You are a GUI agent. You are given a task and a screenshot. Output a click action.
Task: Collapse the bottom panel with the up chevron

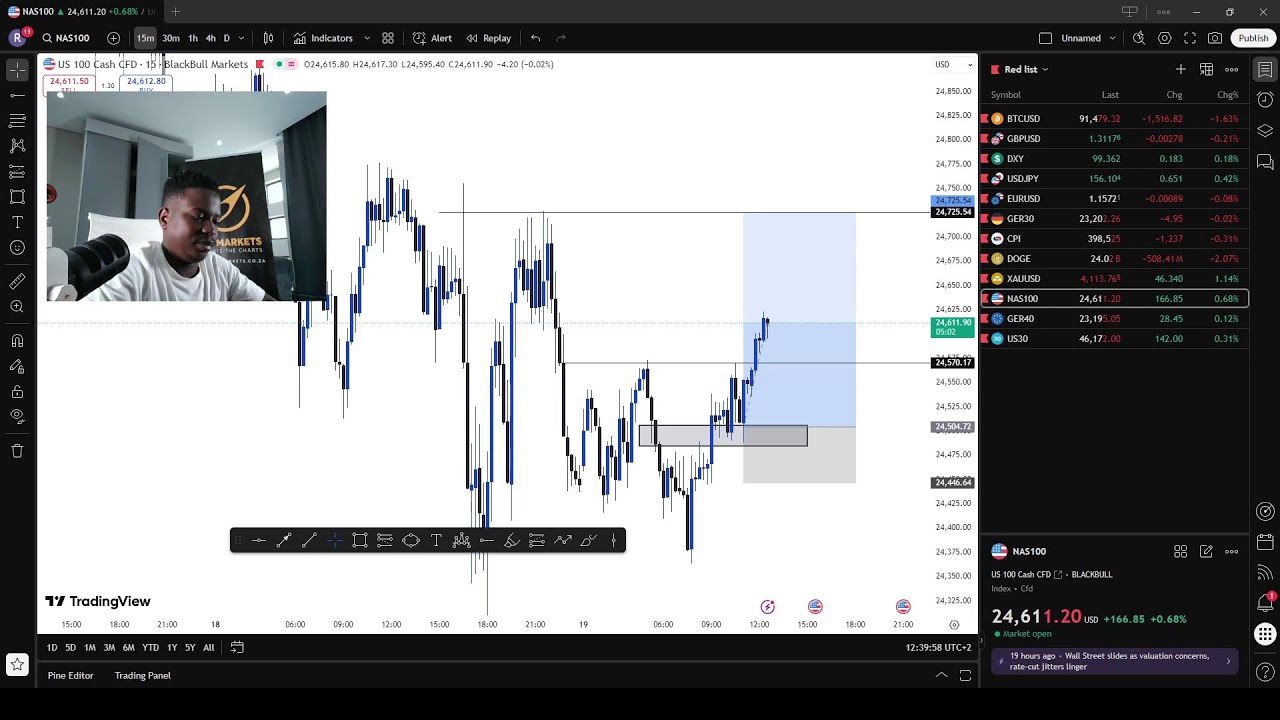point(941,675)
